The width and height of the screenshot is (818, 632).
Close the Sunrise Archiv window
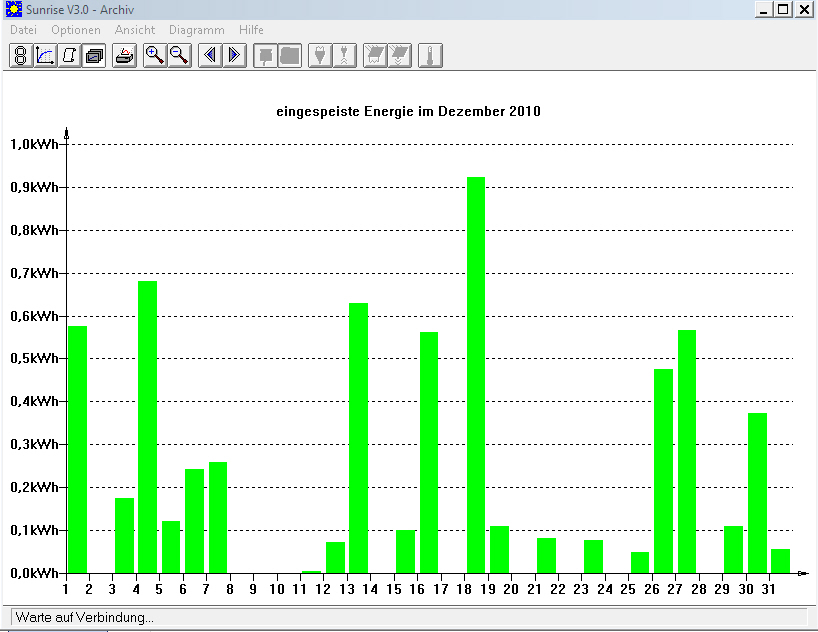(804, 9)
